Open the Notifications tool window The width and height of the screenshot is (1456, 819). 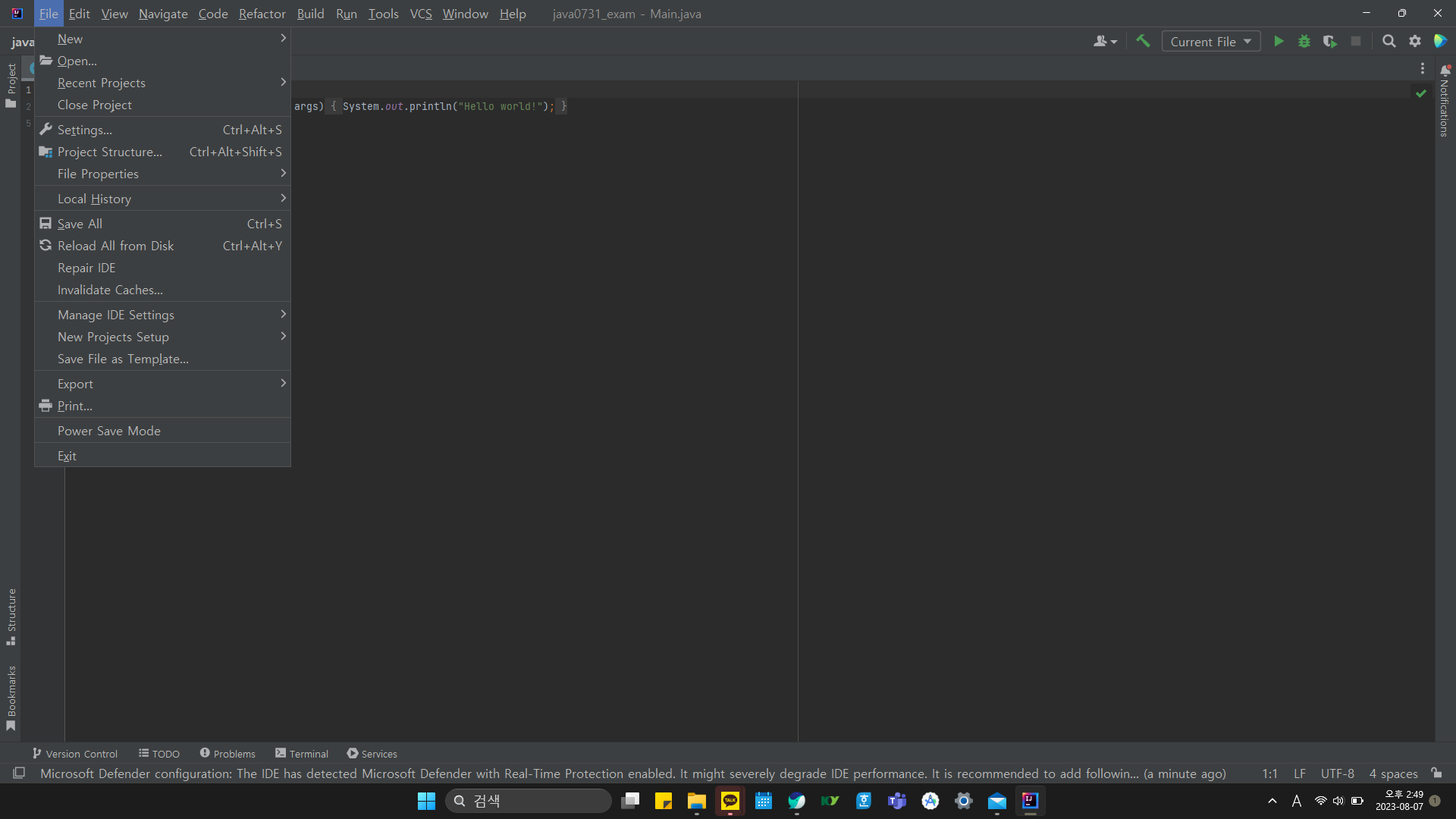pos(1445,102)
